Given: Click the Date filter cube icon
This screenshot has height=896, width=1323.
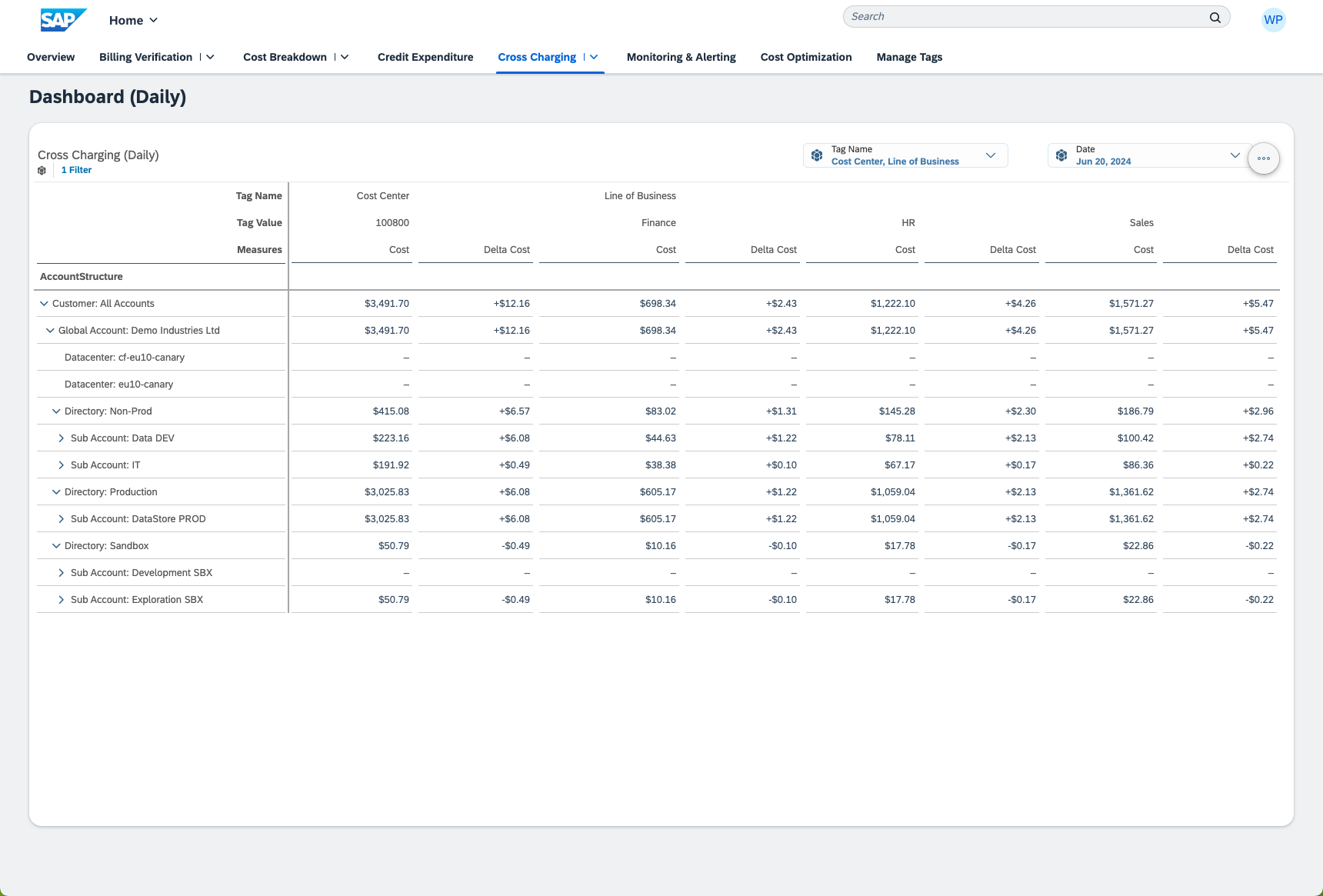Looking at the screenshot, I should pyautogui.click(x=1061, y=155).
